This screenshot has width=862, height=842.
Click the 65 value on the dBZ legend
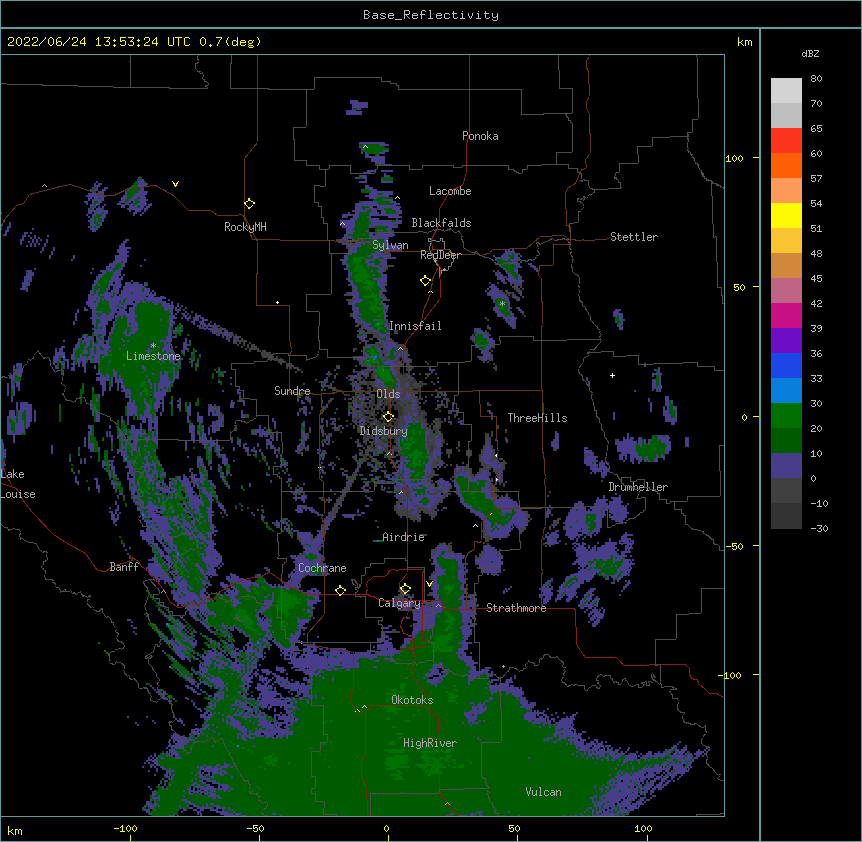click(x=816, y=129)
